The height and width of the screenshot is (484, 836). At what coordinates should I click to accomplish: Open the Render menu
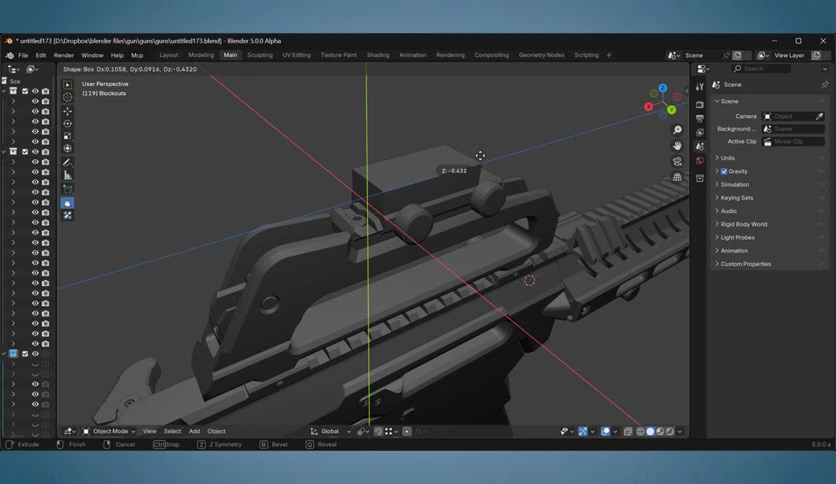tap(63, 55)
